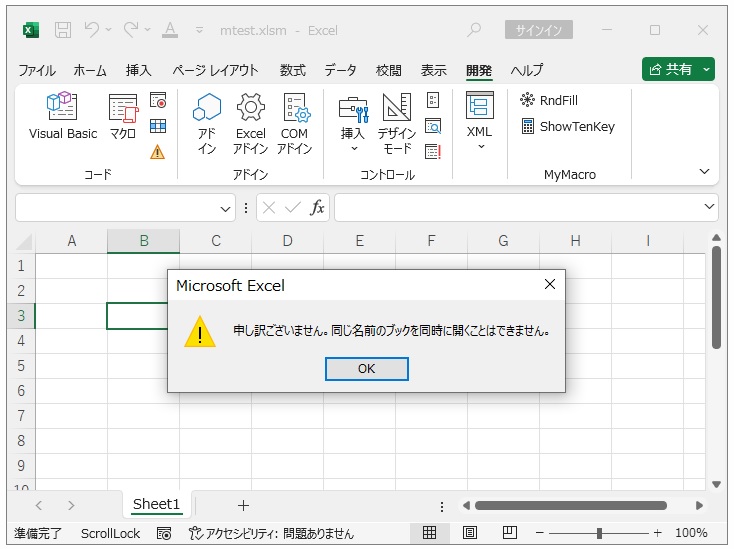
Task: Select row 5 header
Action: pos(21,366)
